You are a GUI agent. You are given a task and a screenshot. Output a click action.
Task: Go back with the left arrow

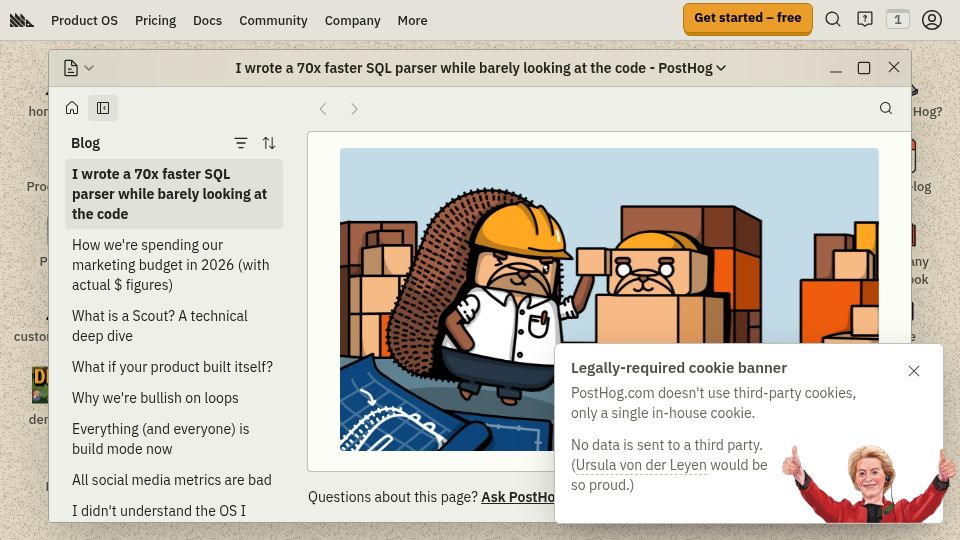pyautogui.click(x=323, y=109)
